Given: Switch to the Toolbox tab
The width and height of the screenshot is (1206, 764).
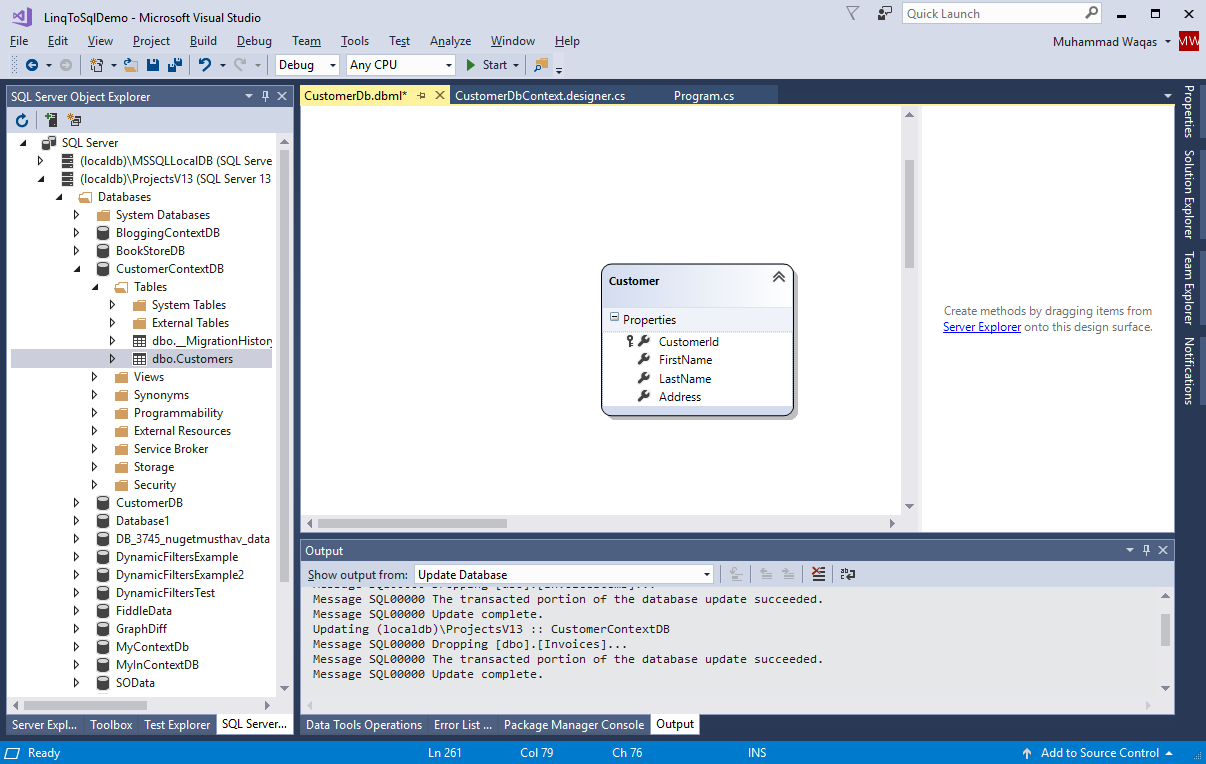Looking at the screenshot, I should pyautogui.click(x=111, y=725).
